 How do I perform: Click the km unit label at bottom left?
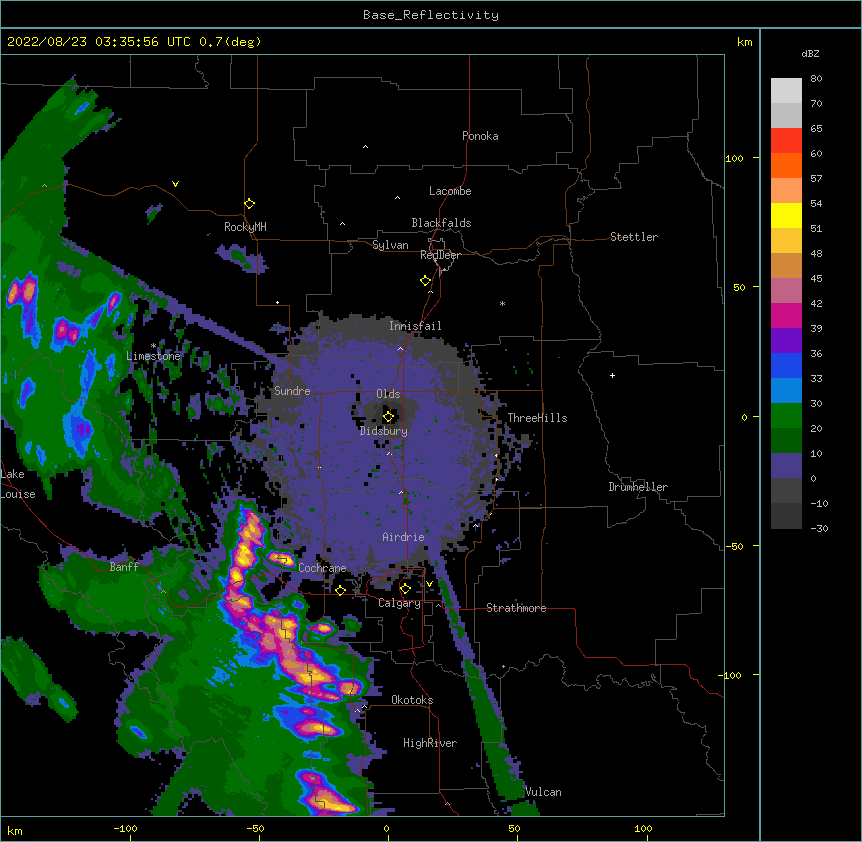click(15, 831)
